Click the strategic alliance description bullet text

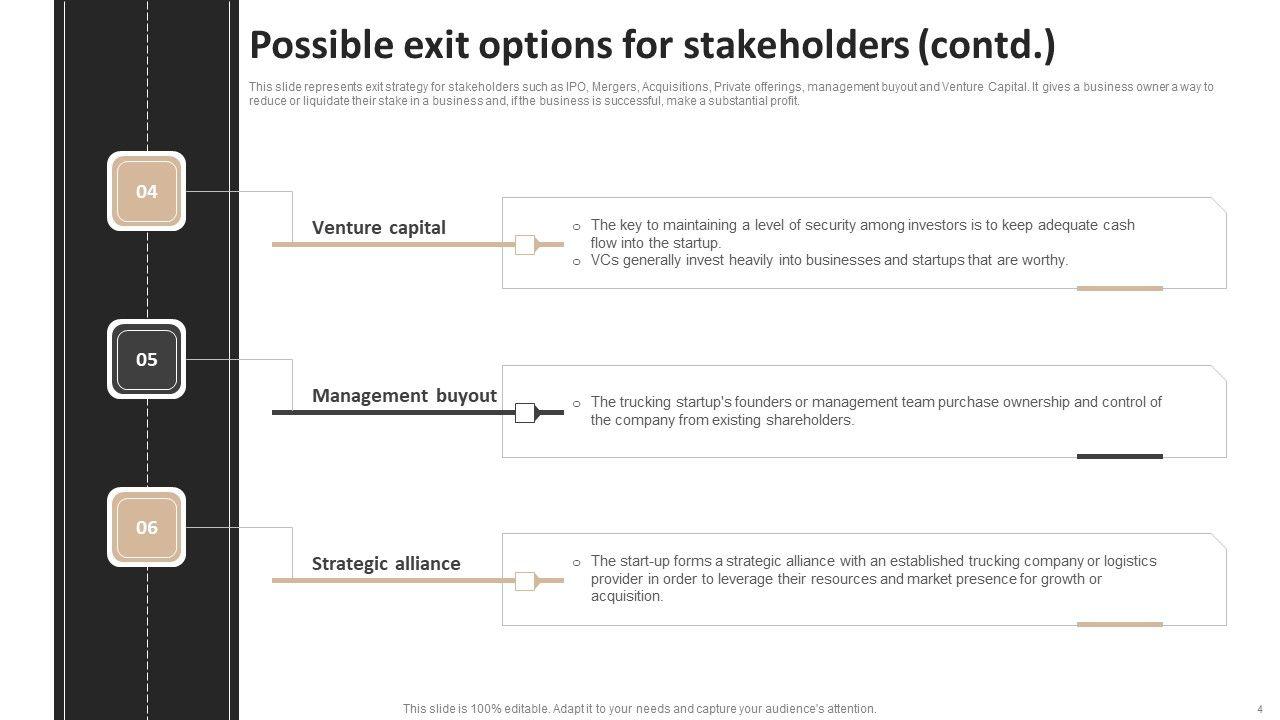coord(872,578)
